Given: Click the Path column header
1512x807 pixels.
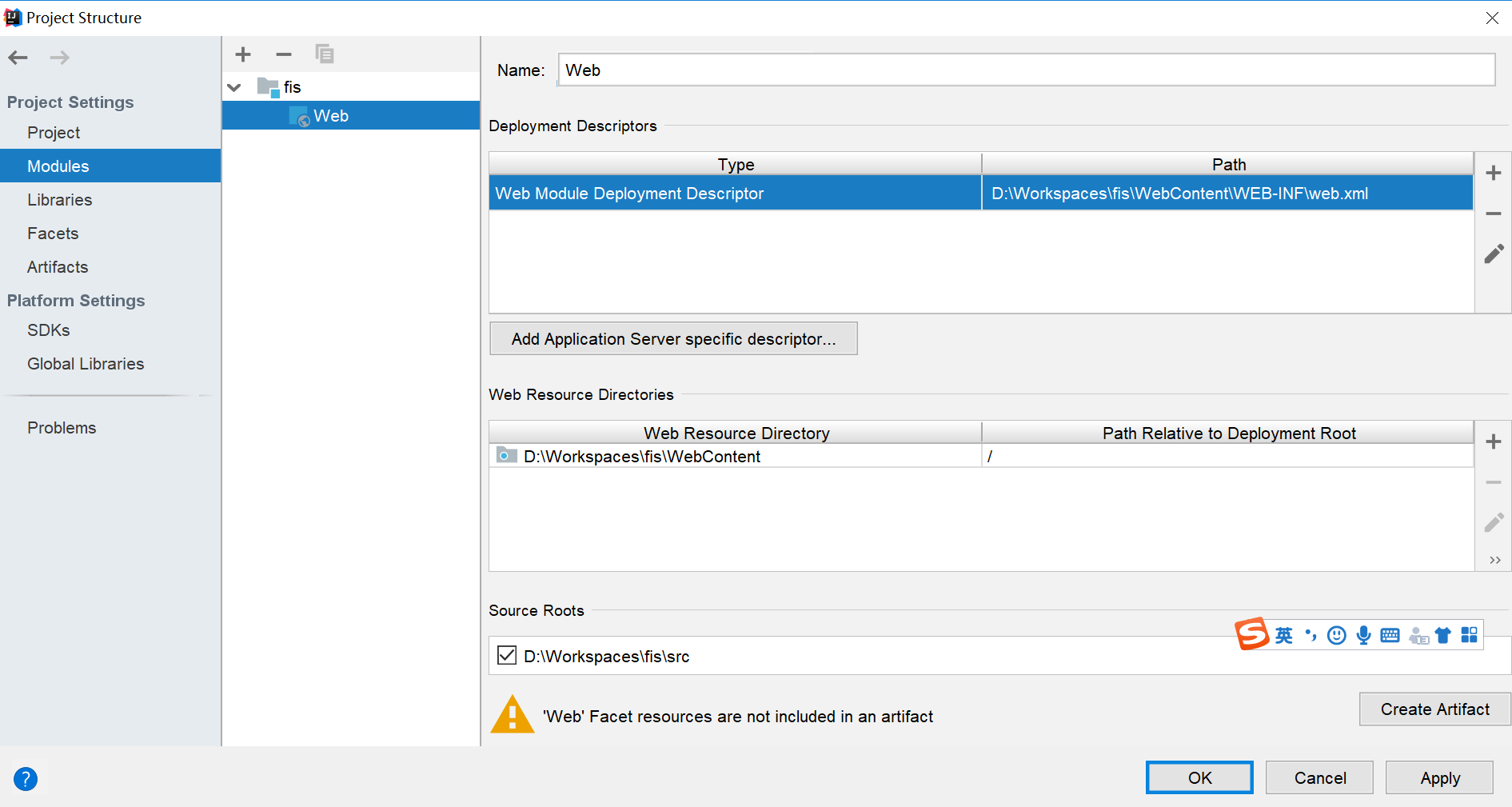Looking at the screenshot, I should pos(1227,164).
